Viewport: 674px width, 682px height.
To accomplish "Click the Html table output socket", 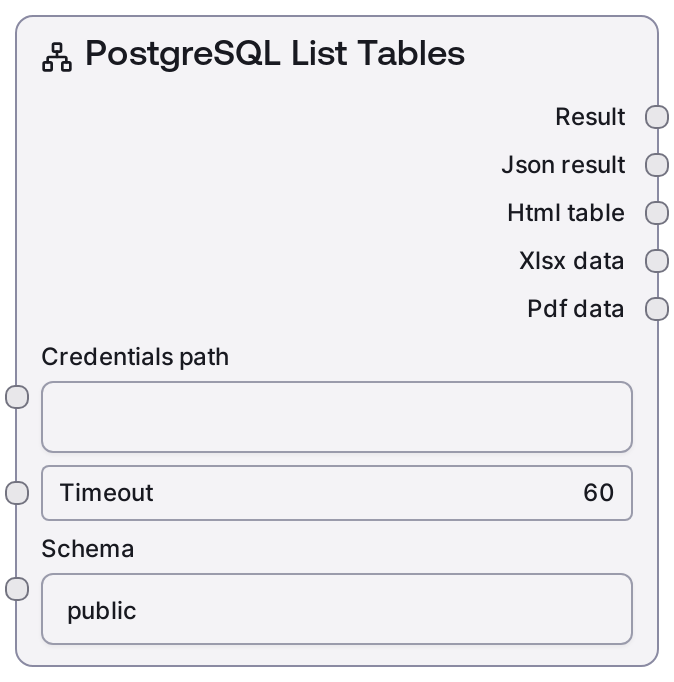I will coord(657,213).
